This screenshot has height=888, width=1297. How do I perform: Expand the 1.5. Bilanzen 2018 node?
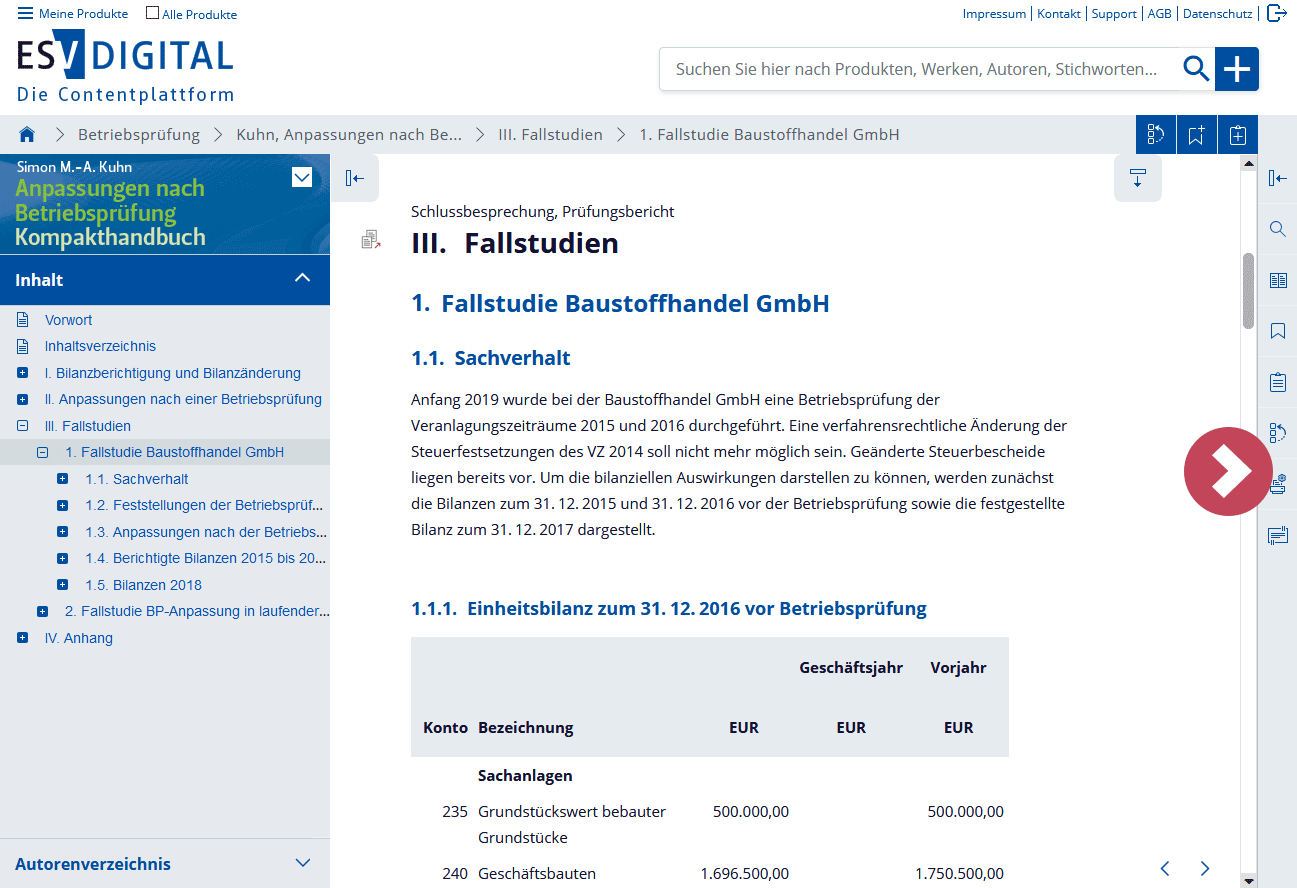click(63, 585)
